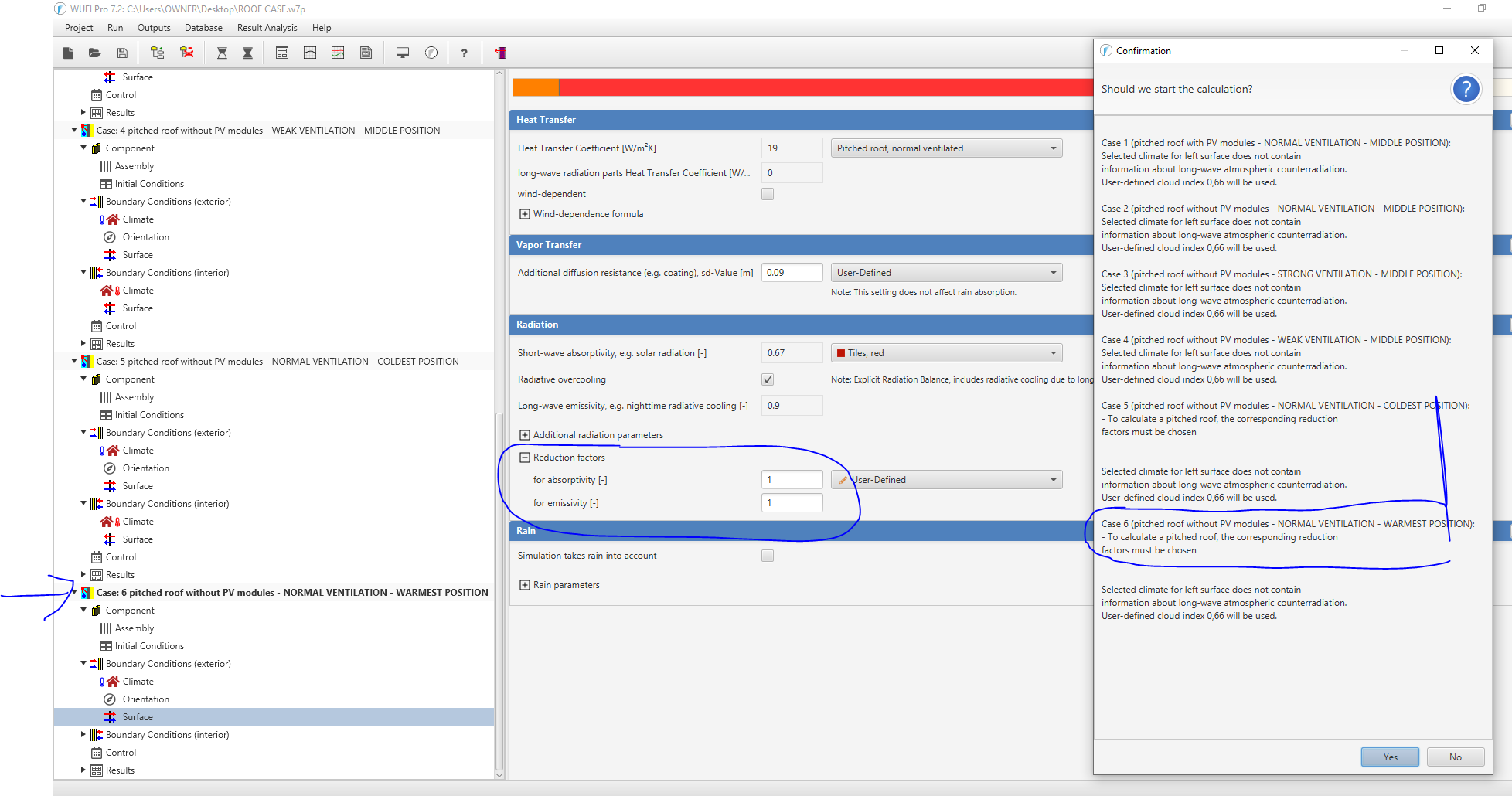The width and height of the screenshot is (1512, 796).
Task: Open the single curve graph icon
Action: pyautogui.click(x=310, y=53)
